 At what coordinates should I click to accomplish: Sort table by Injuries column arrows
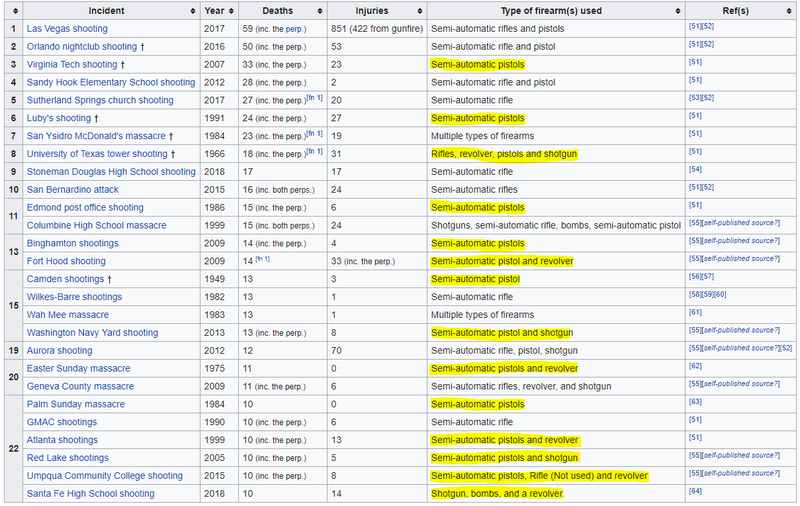pyautogui.click(x=420, y=11)
